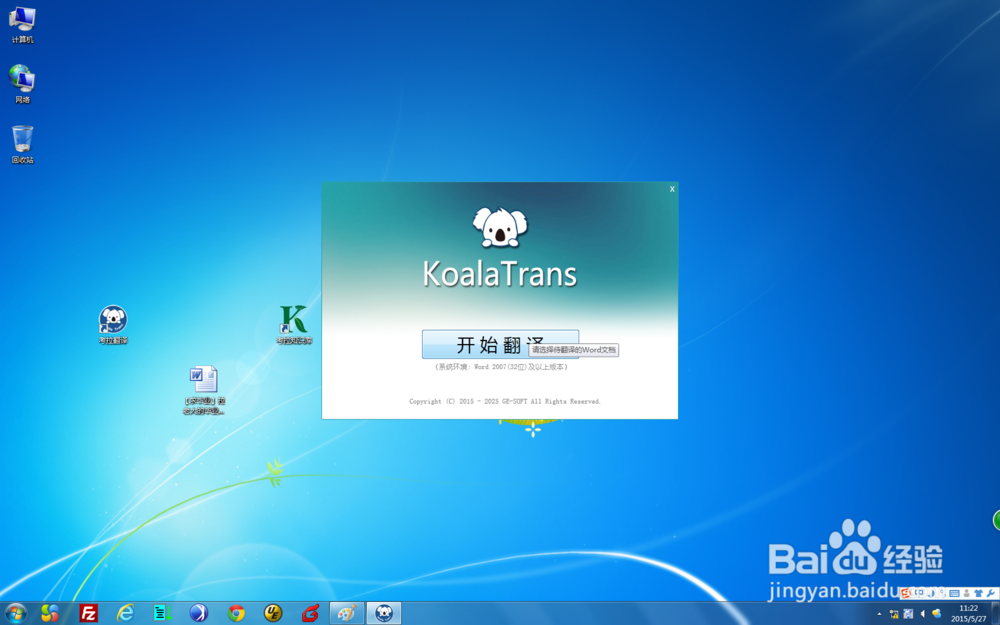Screen dimensions: 1000x625
Task: Open the clock showing 11:22
Action: [x=968, y=614]
